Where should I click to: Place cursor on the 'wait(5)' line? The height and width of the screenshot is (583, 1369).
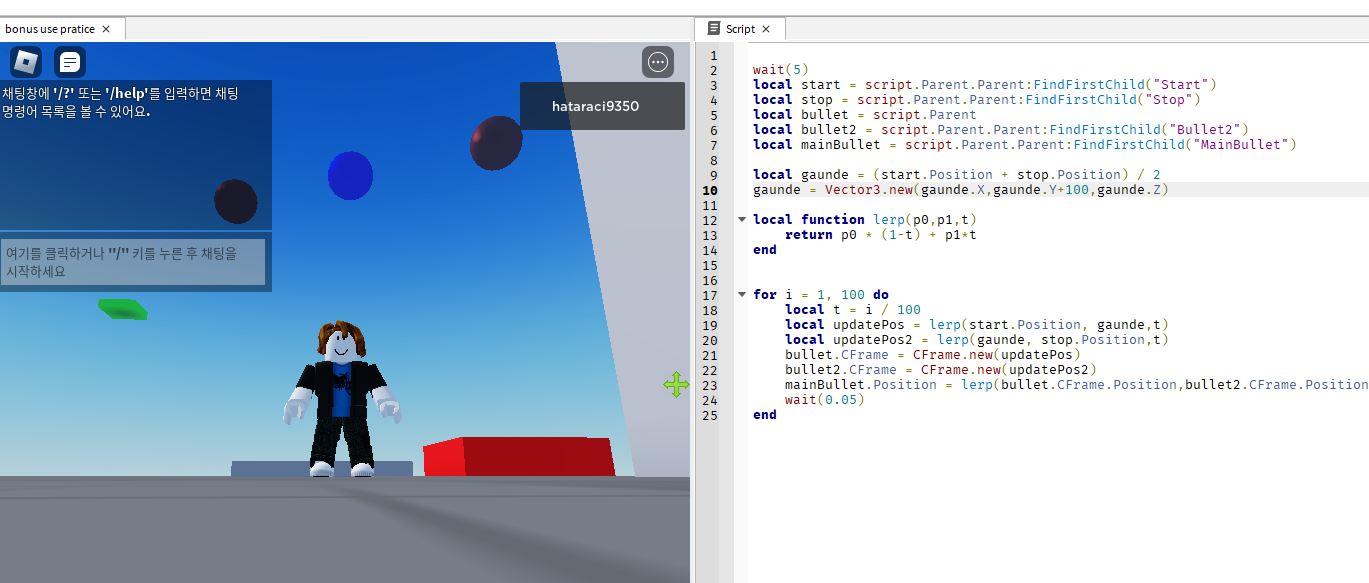[x=780, y=70]
